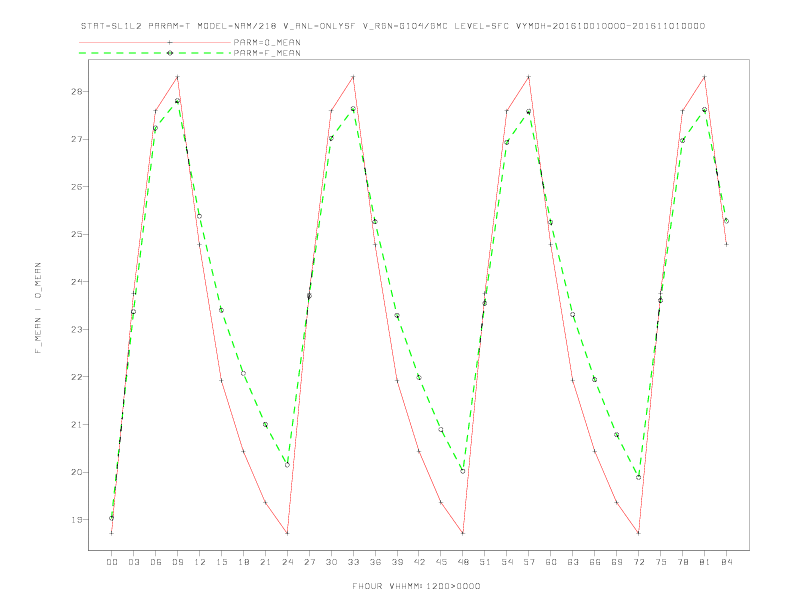Click x-axis forecast hour label 09
The height and width of the screenshot is (612, 792).
177,562
